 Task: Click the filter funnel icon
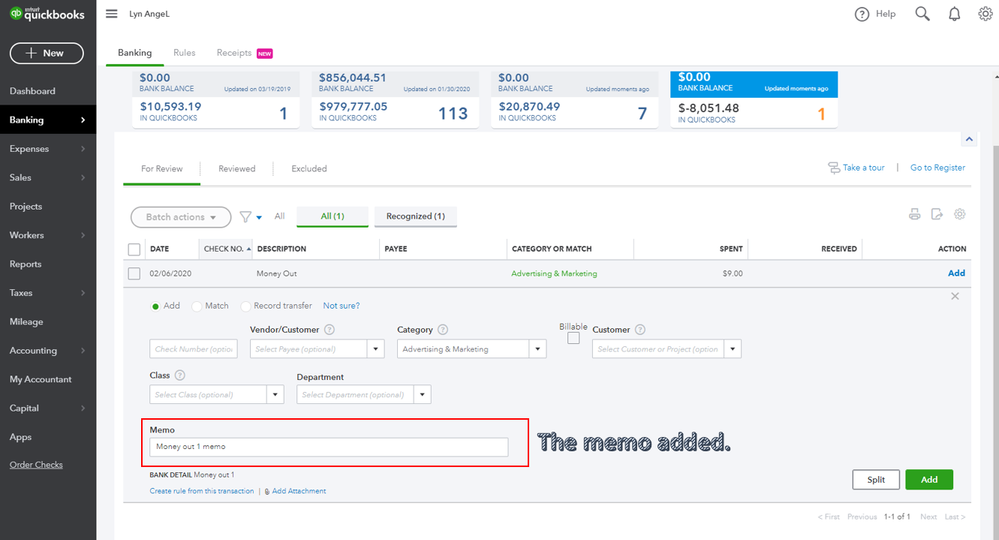(x=245, y=217)
